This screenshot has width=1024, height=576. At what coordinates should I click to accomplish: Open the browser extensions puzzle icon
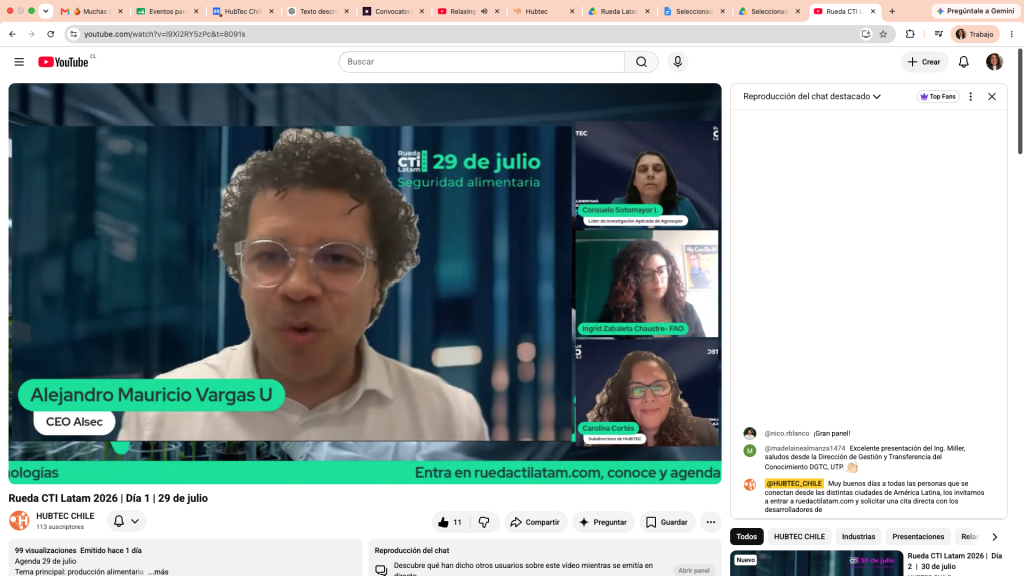coord(910,34)
